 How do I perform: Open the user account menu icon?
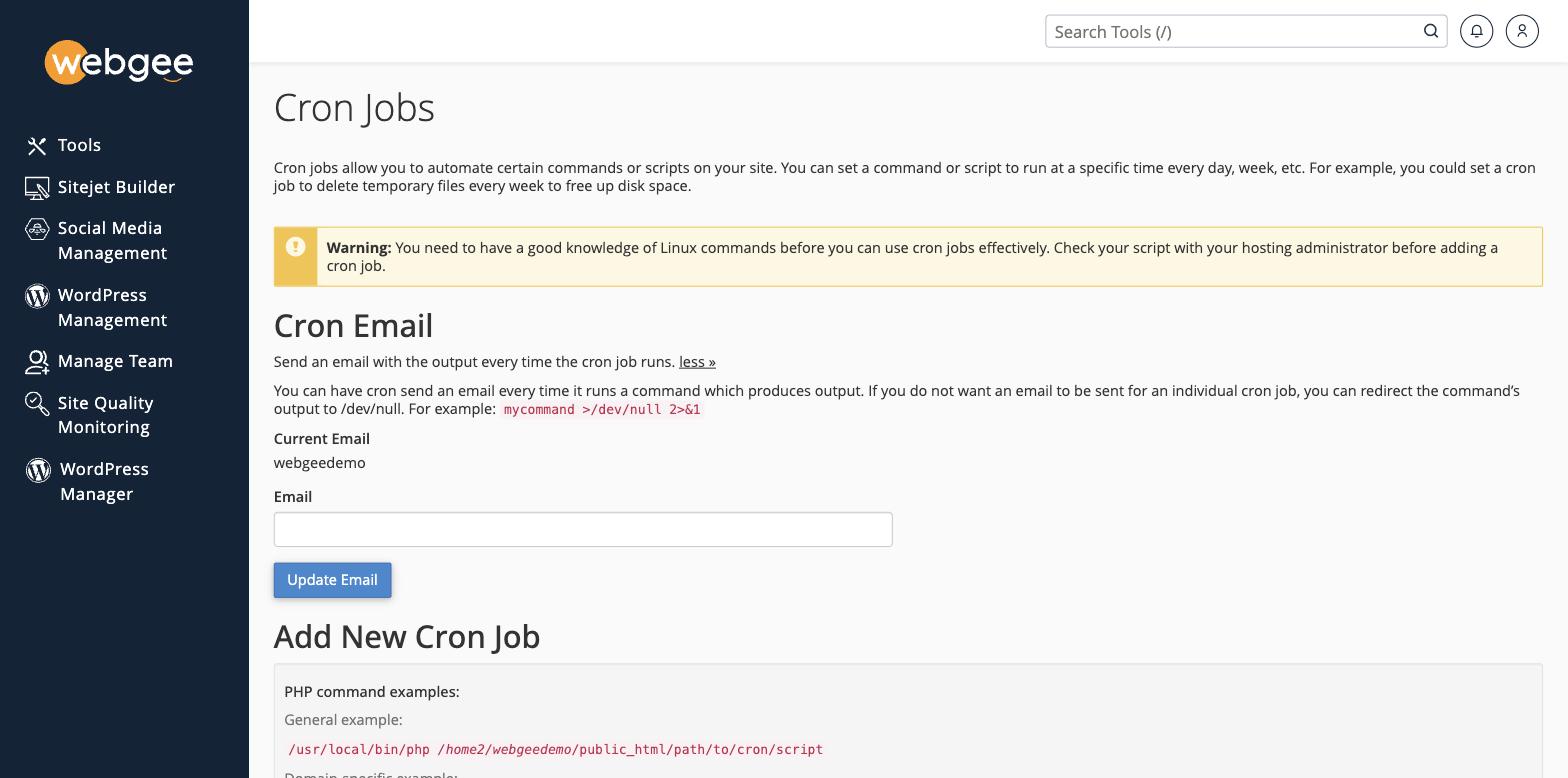[x=1522, y=31]
